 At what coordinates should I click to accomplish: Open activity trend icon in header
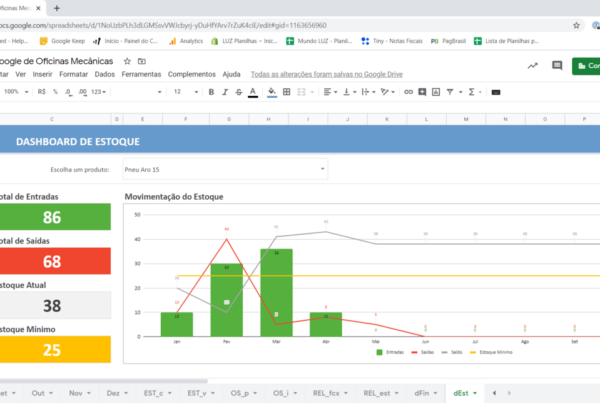tap(533, 66)
